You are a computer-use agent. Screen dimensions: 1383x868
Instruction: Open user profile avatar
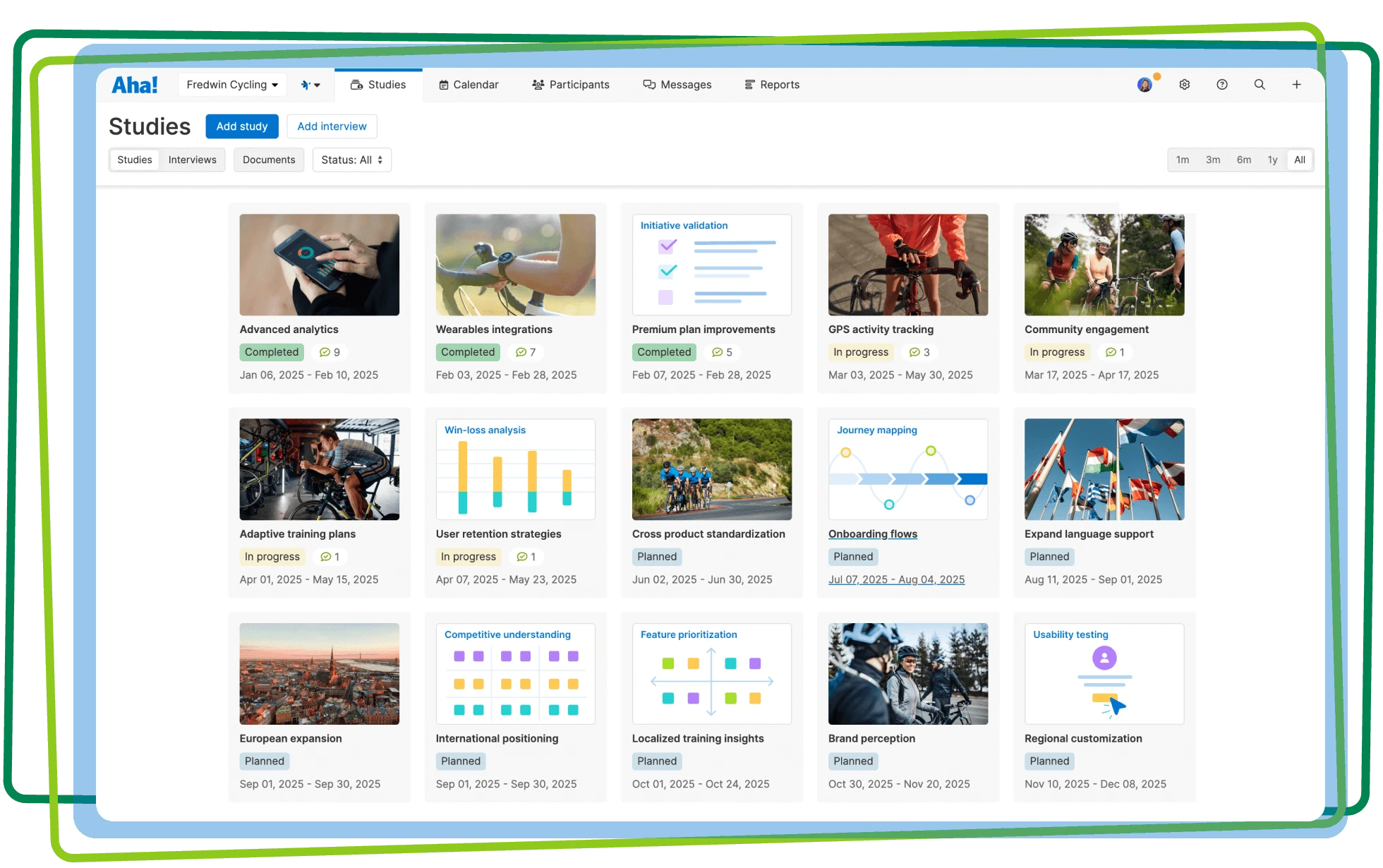(1145, 85)
